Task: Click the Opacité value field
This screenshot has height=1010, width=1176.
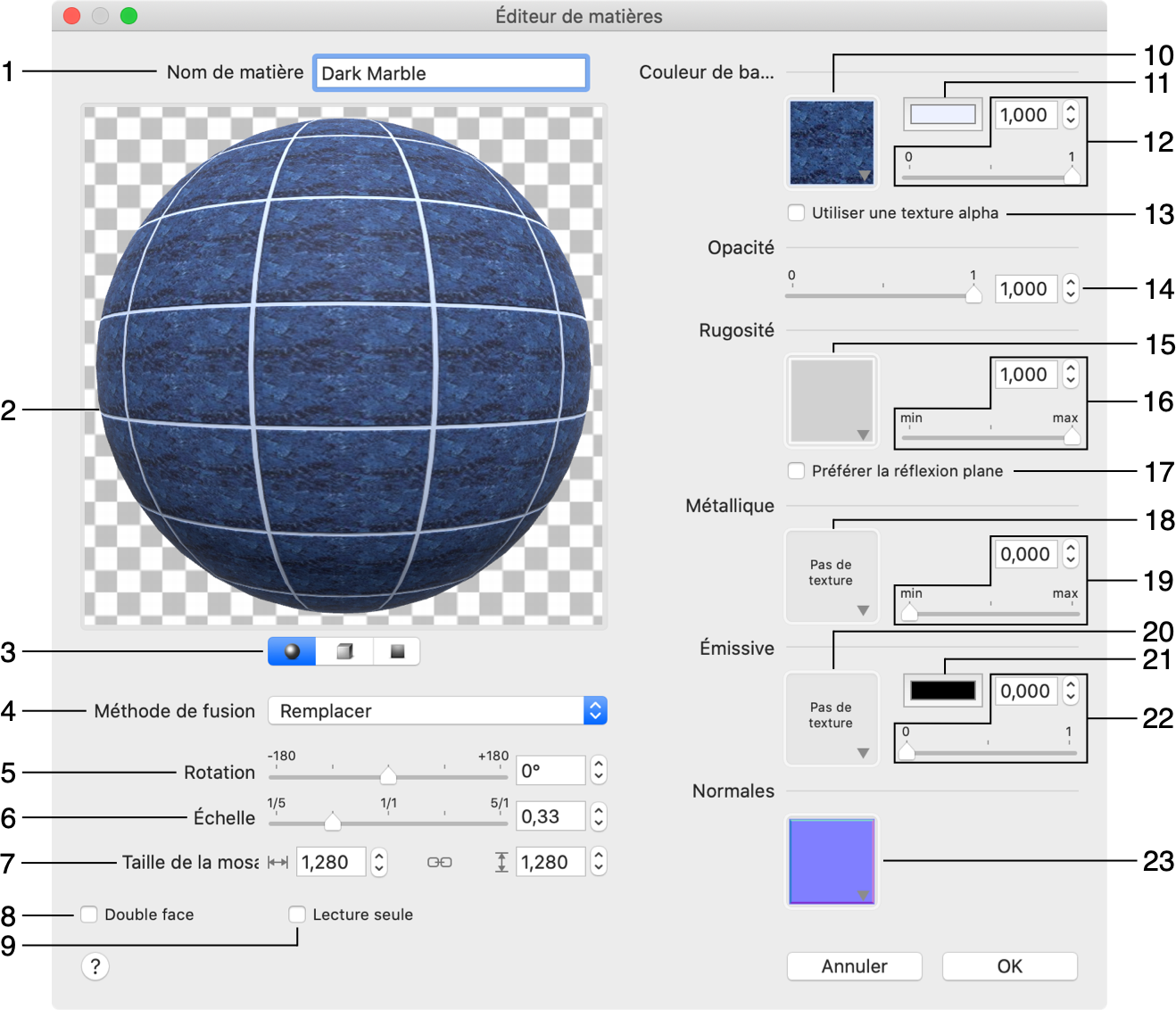Action: pos(1027,288)
